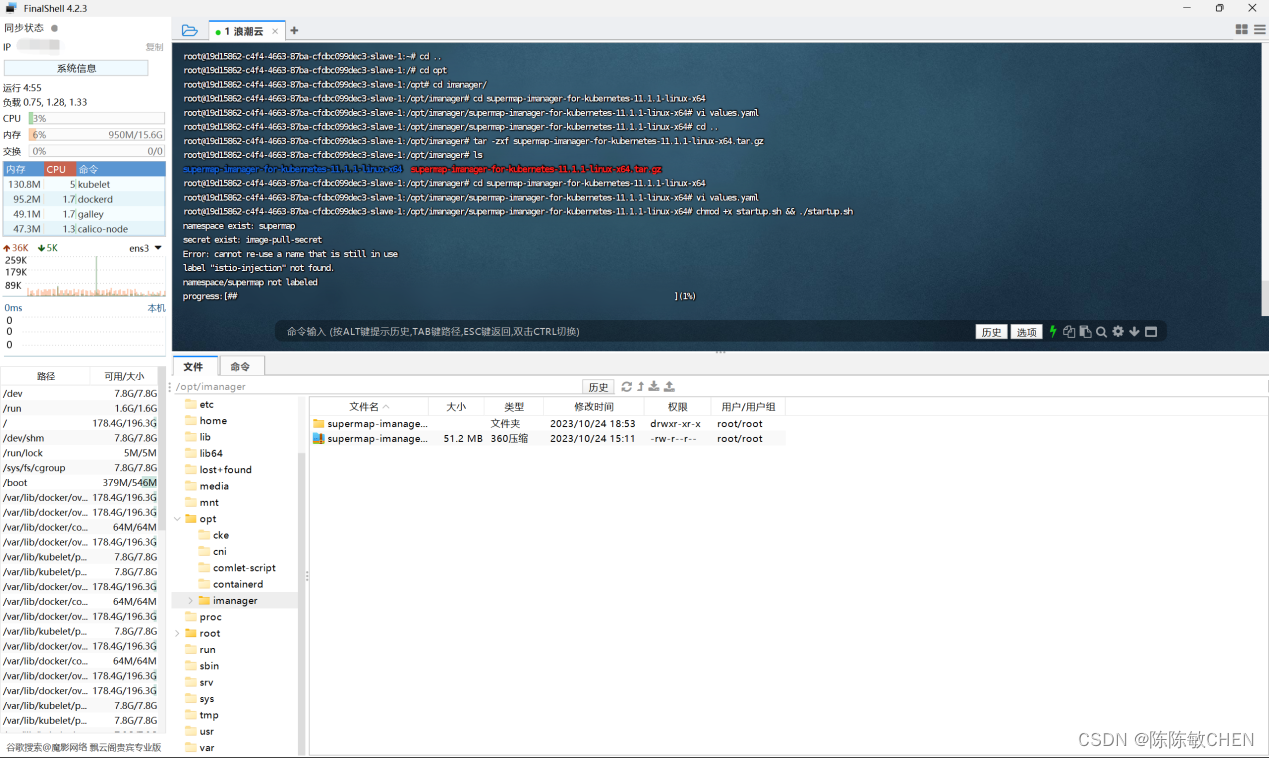Switch to grid layout view icon
1269x758 pixels.
click(1241, 30)
